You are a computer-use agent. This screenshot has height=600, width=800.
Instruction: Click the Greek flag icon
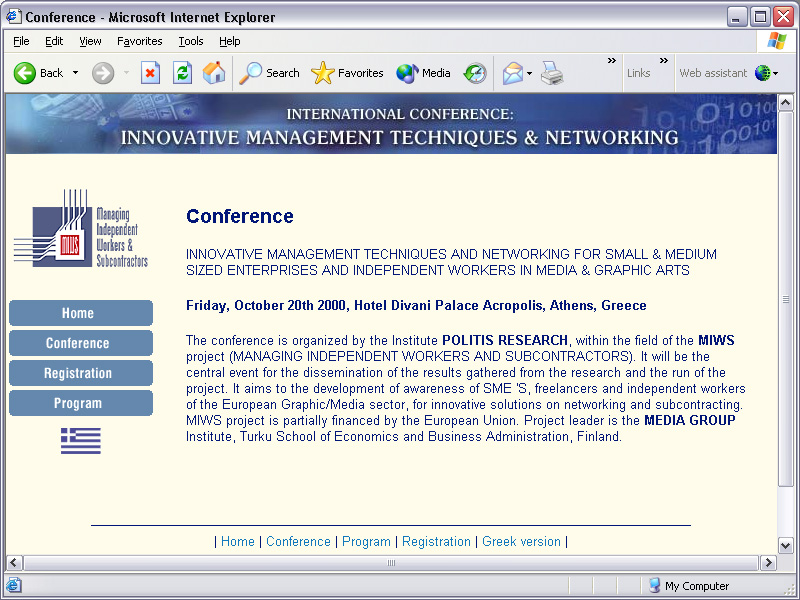coord(81,441)
